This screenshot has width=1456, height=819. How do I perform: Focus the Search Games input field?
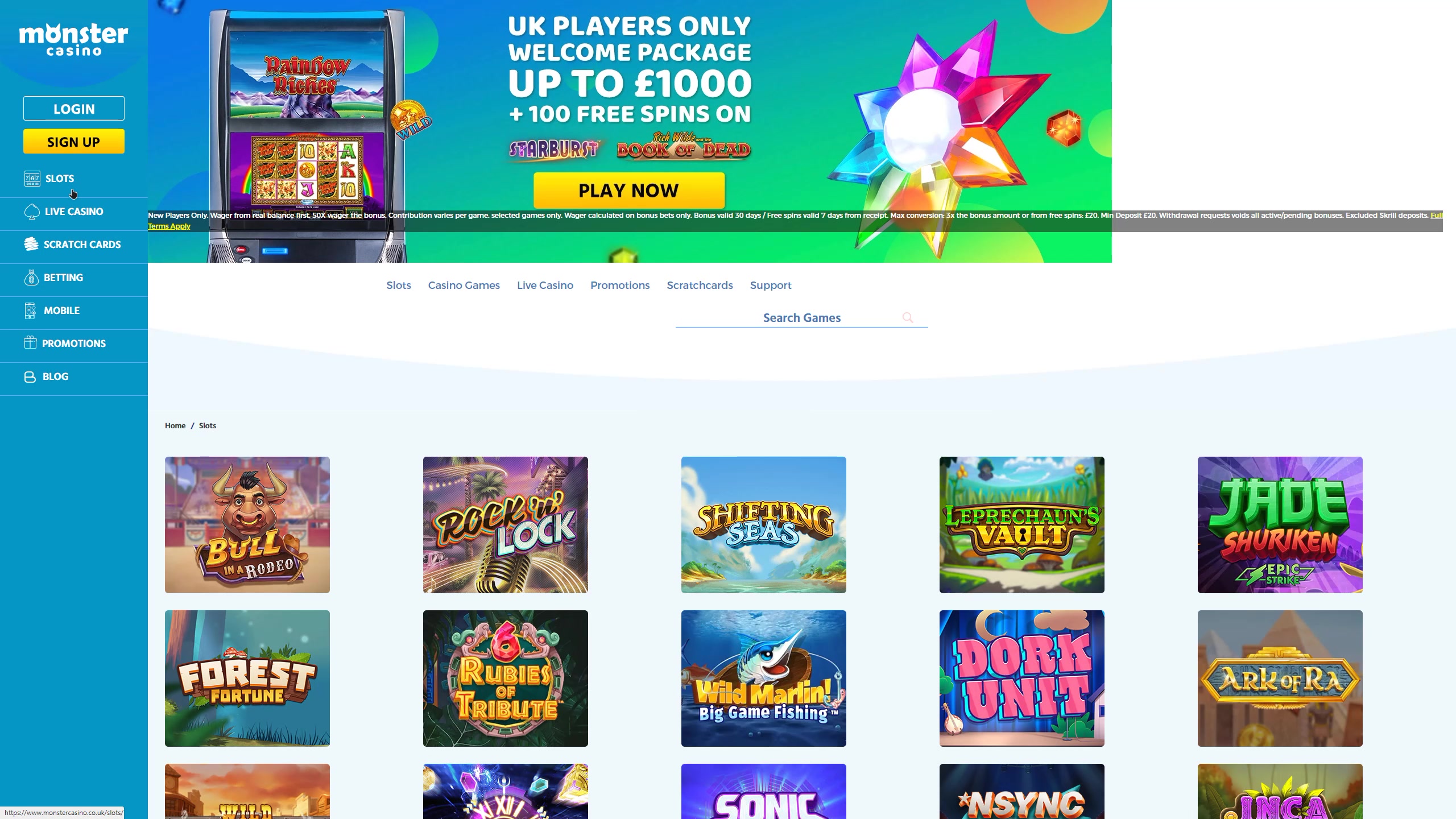pyautogui.click(x=801, y=318)
